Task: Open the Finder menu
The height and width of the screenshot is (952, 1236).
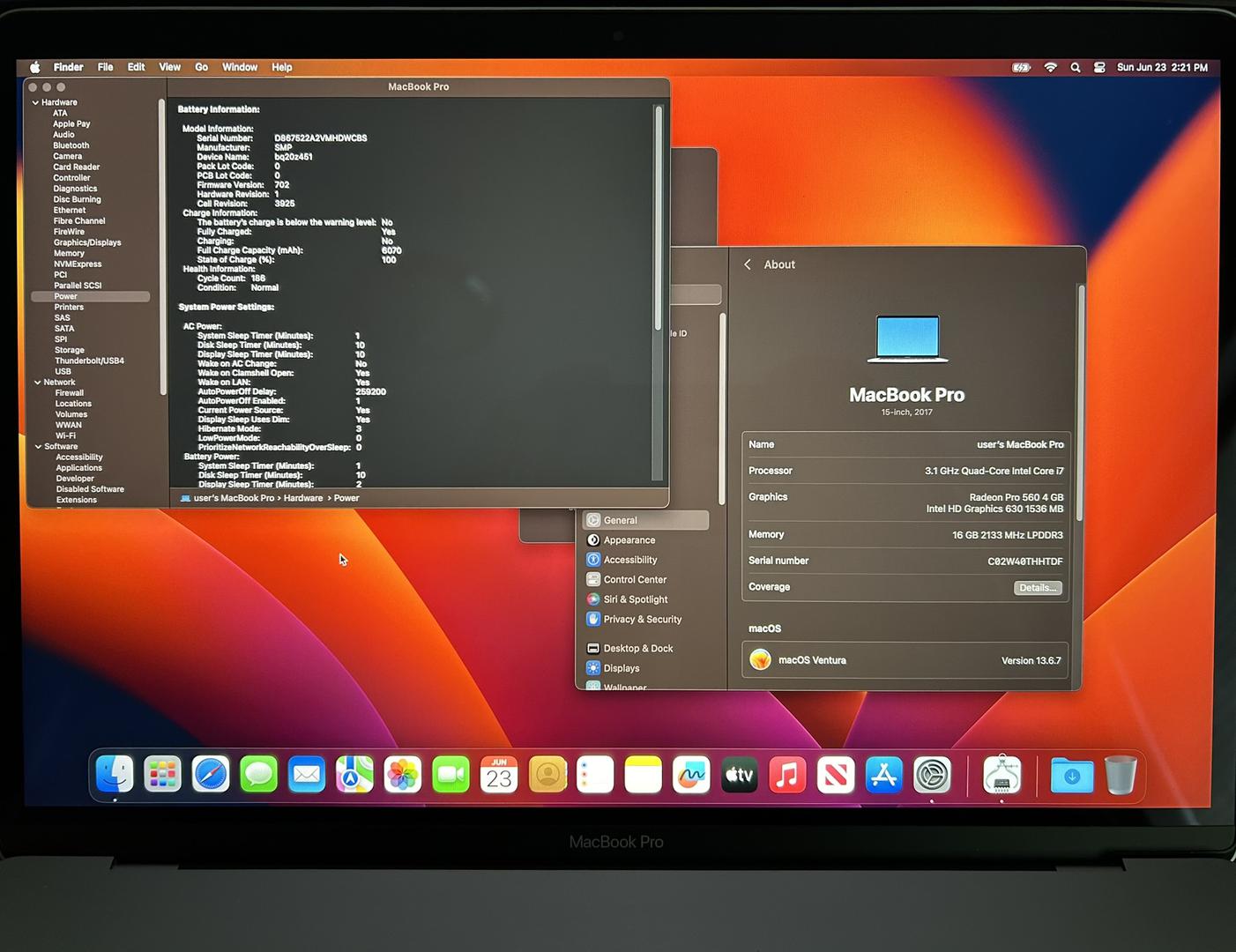Action: [x=68, y=67]
